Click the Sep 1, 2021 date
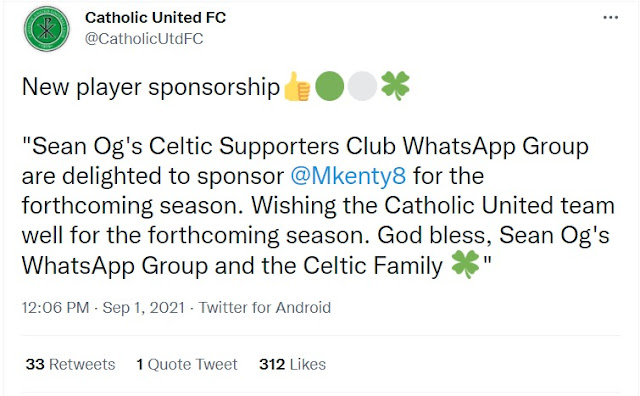This screenshot has width=640, height=396. pos(143,307)
